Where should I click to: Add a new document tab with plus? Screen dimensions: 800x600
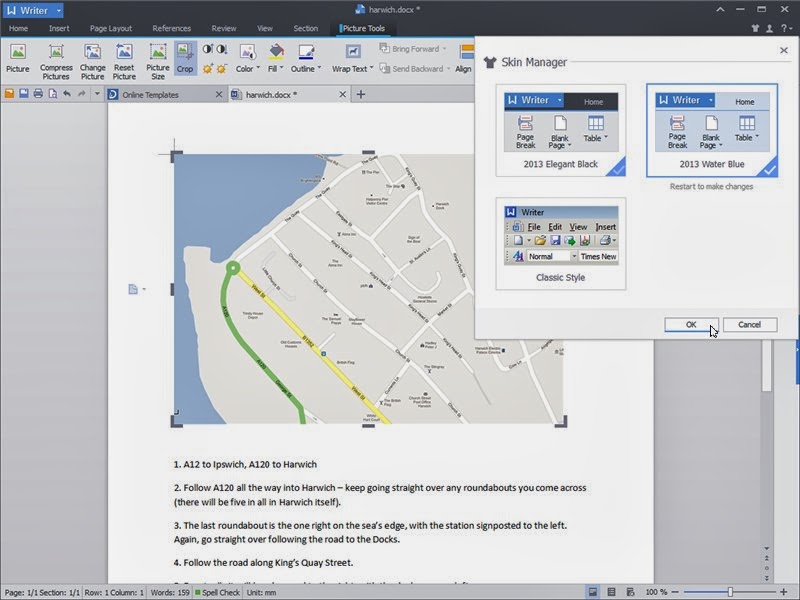[361, 94]
